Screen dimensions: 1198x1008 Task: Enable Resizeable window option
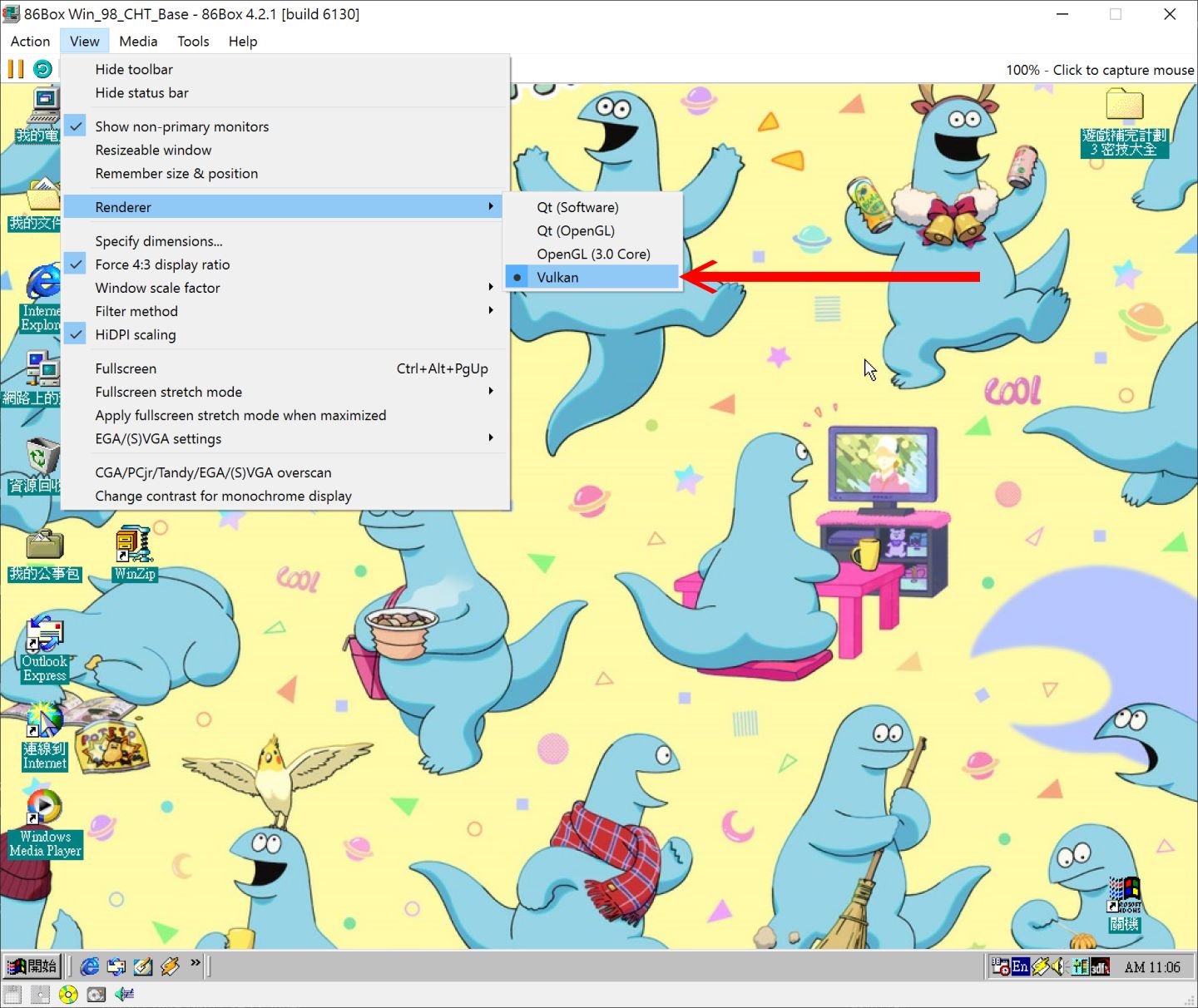284,150
